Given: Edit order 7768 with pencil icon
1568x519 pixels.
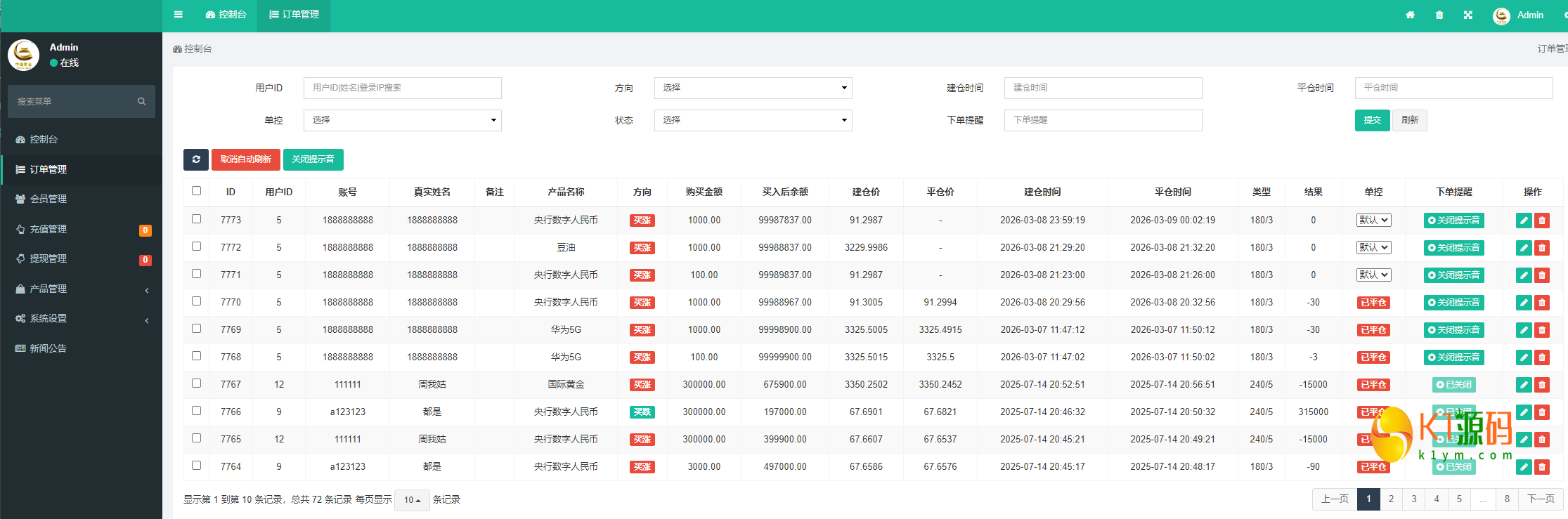Looking at the screenshot, I should click(x=1524, y=357).
